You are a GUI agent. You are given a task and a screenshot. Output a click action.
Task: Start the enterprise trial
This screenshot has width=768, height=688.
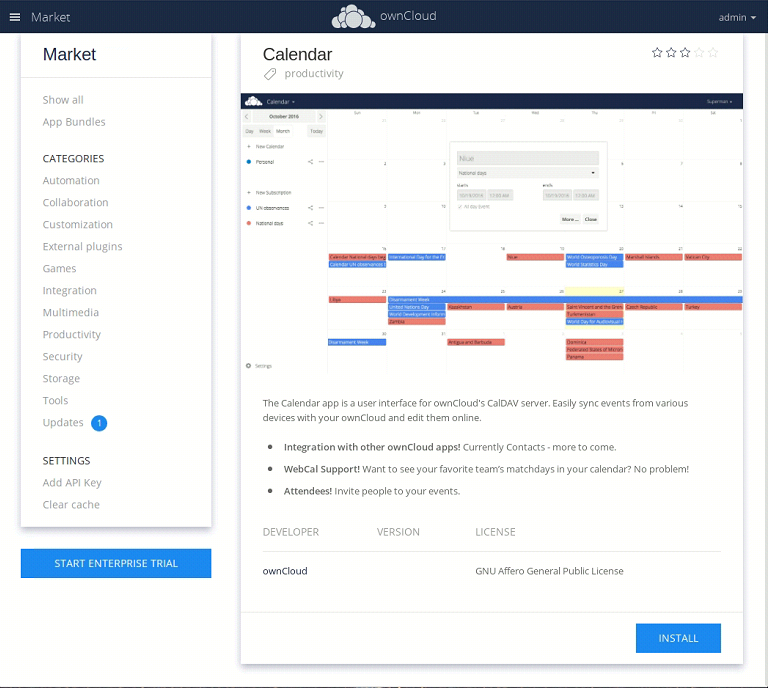[x=116, y=563]
